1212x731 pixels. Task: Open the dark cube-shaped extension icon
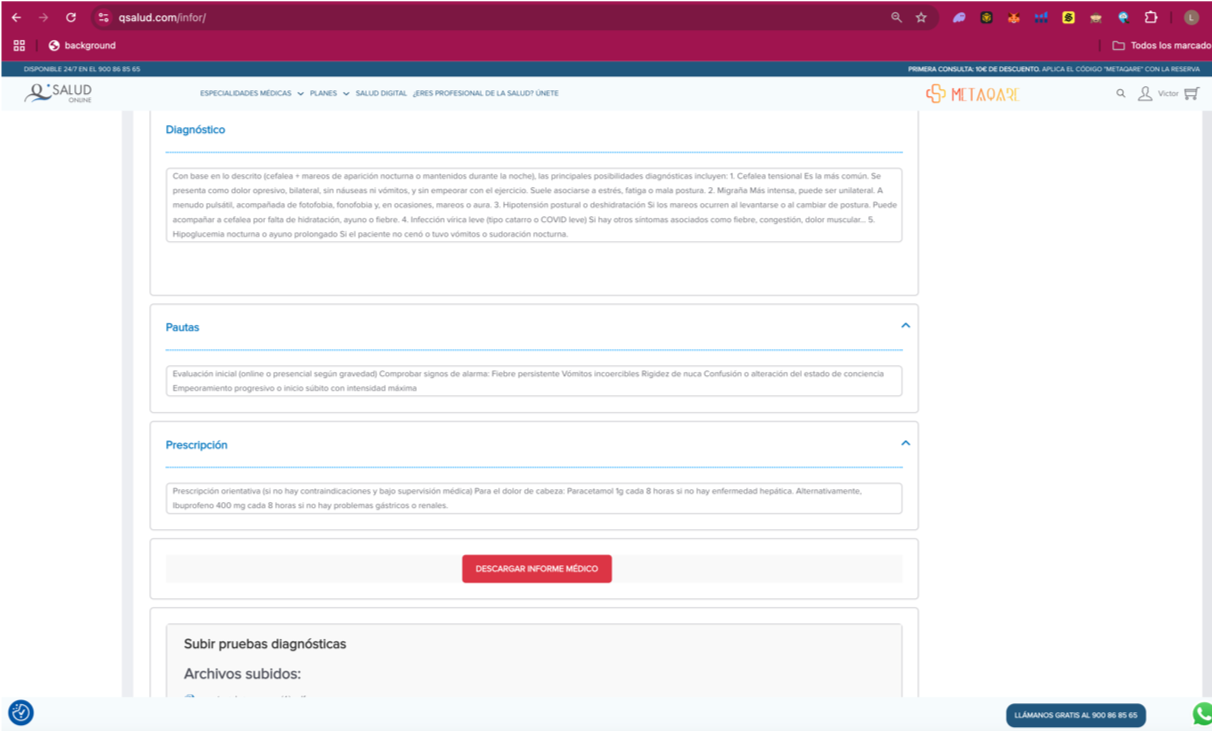(x=986, y=18)
